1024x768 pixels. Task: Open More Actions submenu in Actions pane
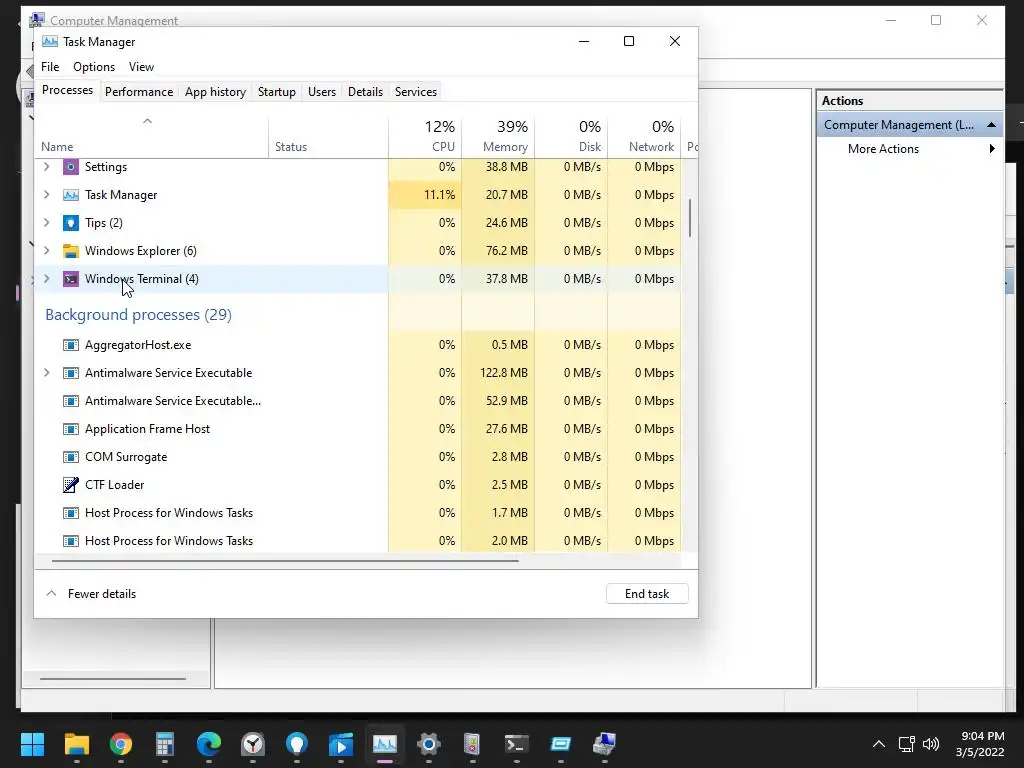909,149
